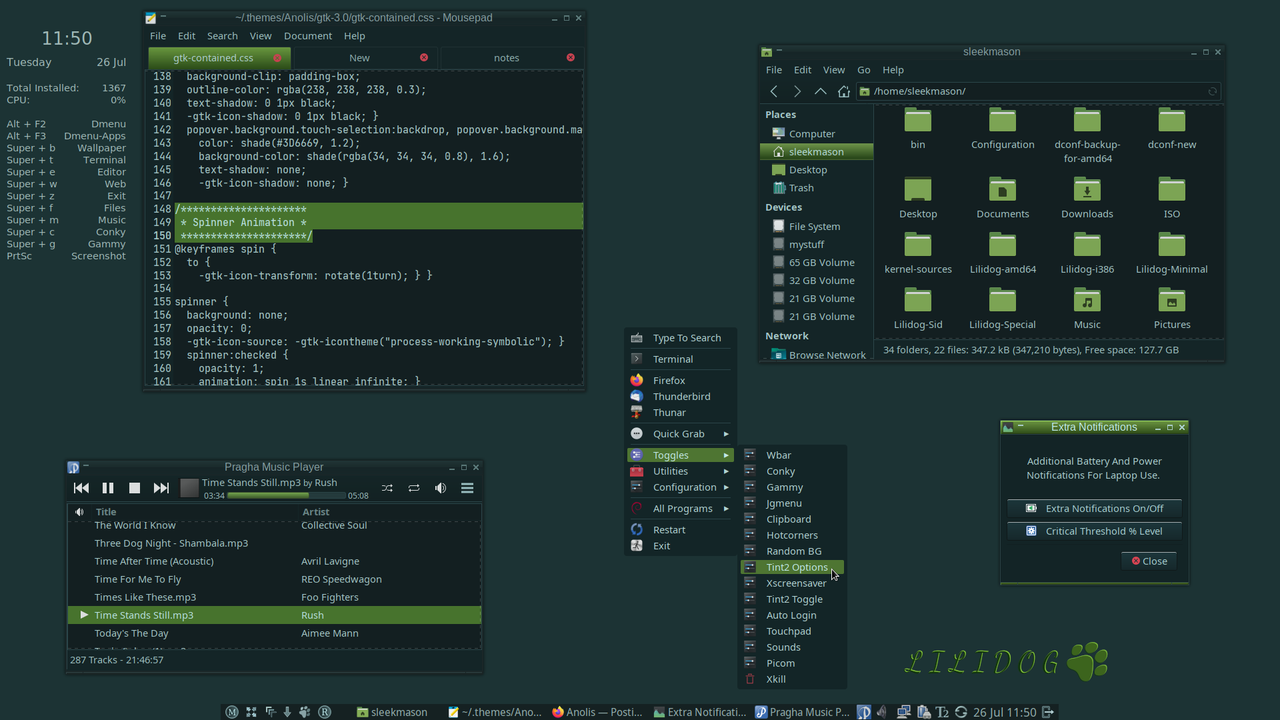Select Xkill from the submenu
The image size is (1280, 720).
[793, 679]
